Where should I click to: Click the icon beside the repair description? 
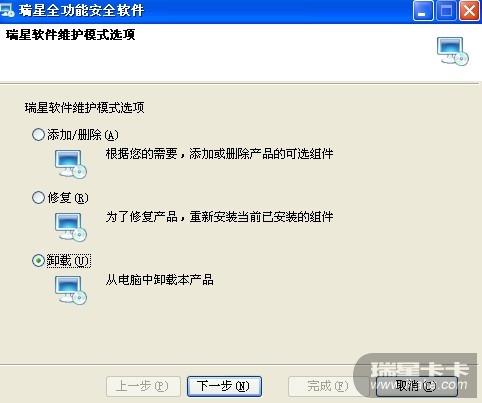point(71,227)
